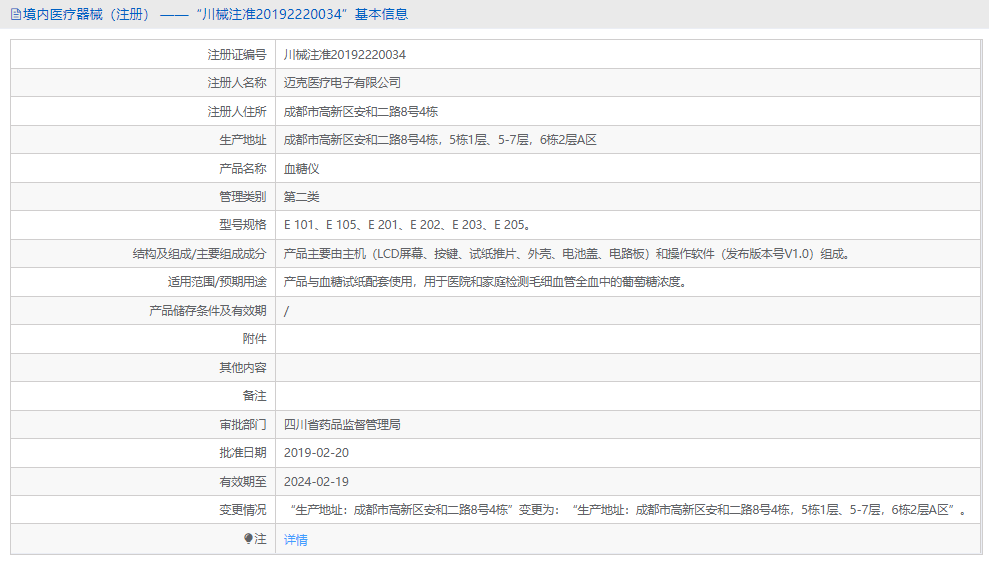Click the 产品储存条件及有效期 label
The image size is (989, 561).
click(x=208, y=311)
